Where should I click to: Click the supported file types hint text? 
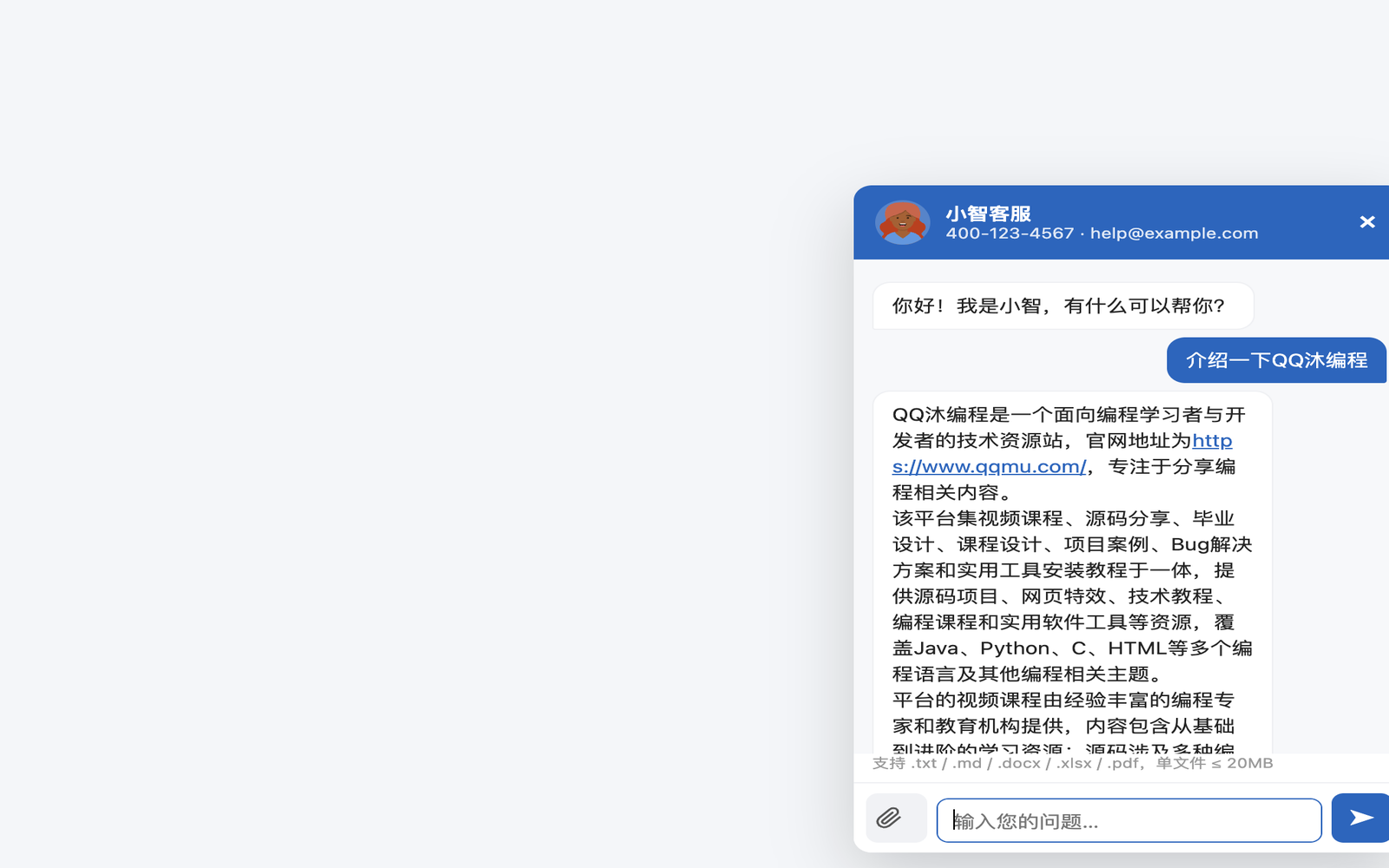point(1072,763)
